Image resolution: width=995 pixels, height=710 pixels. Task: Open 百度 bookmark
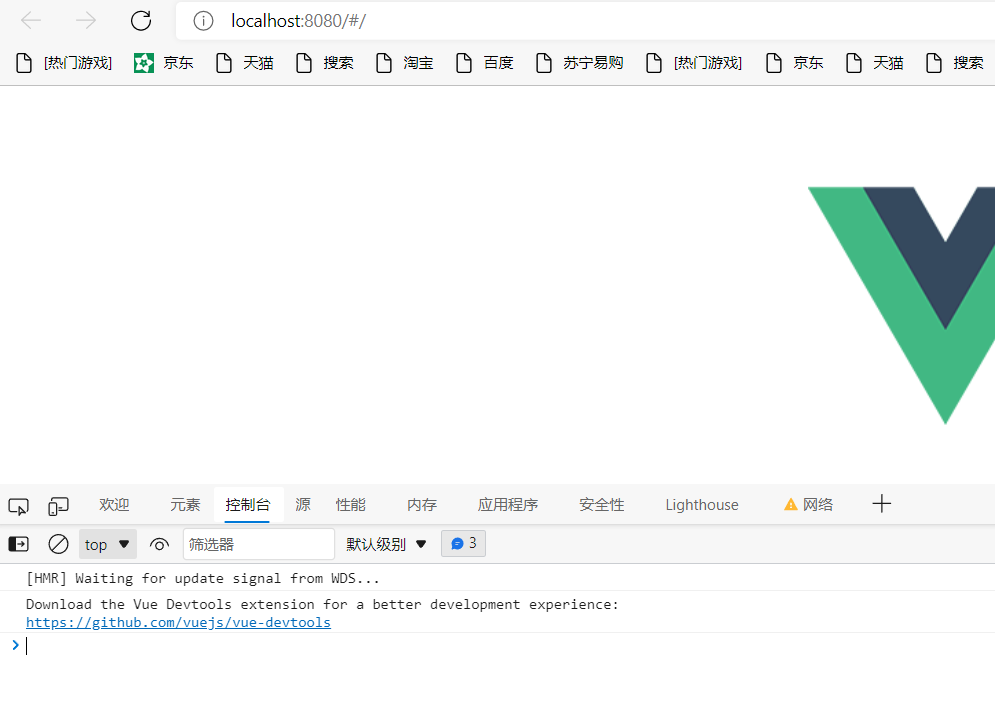coord(485,63)
